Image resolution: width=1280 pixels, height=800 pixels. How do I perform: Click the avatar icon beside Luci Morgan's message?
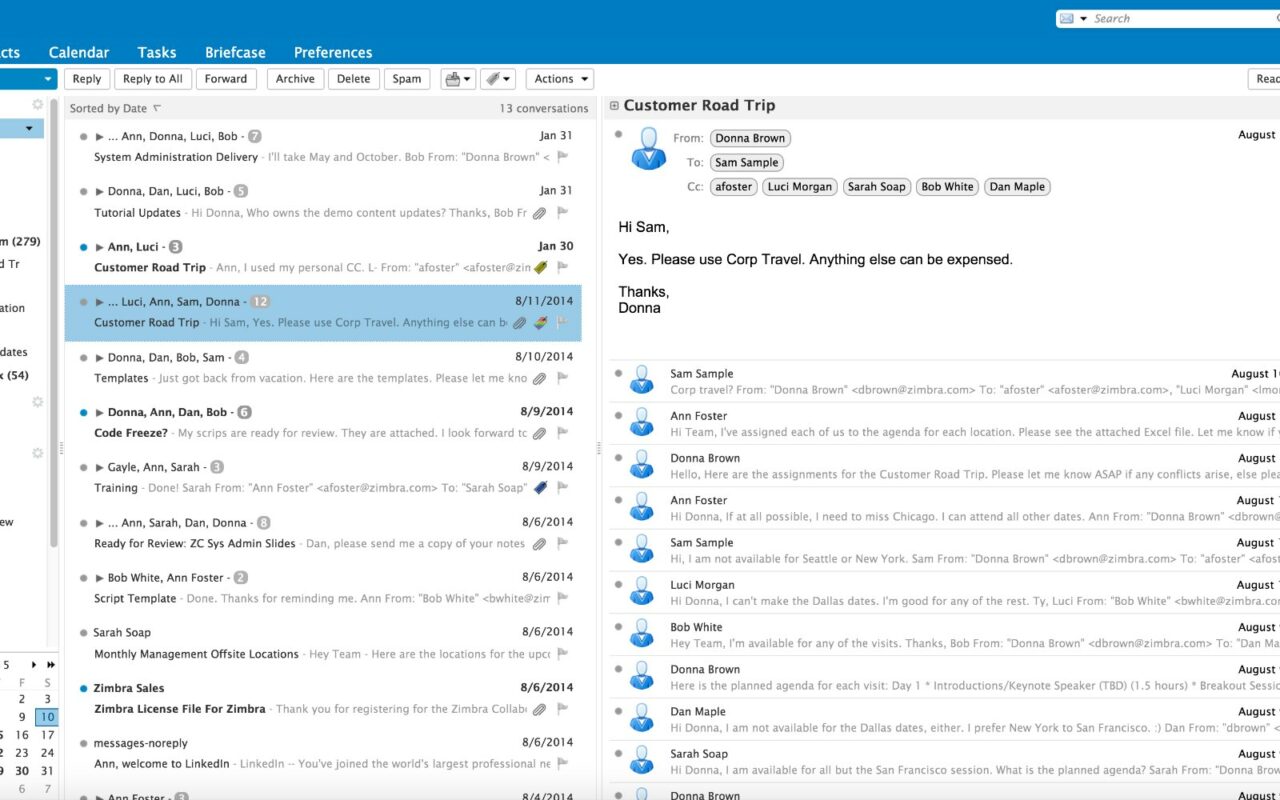point(641,592)
